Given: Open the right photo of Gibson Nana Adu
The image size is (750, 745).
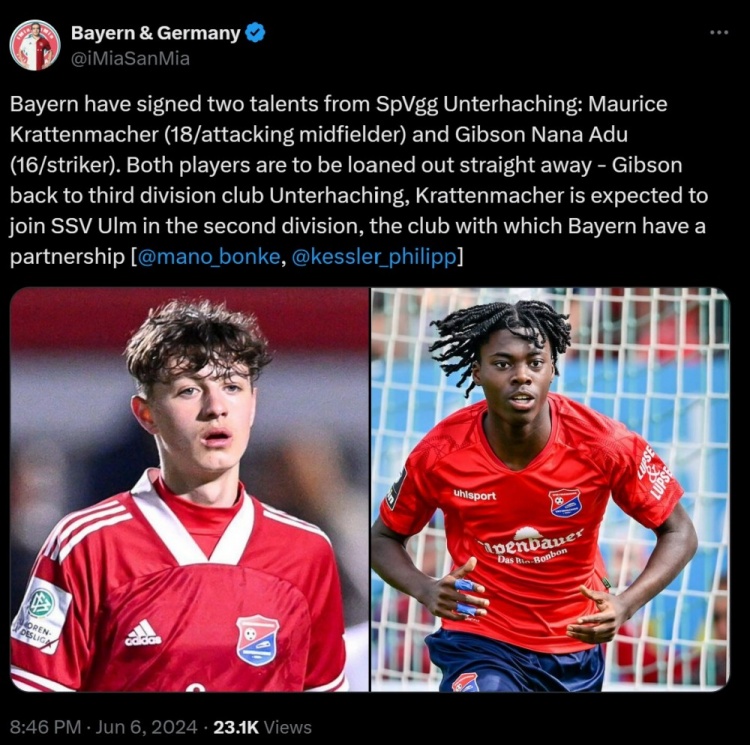Looking at the screenshot, I should coord(551,489).
